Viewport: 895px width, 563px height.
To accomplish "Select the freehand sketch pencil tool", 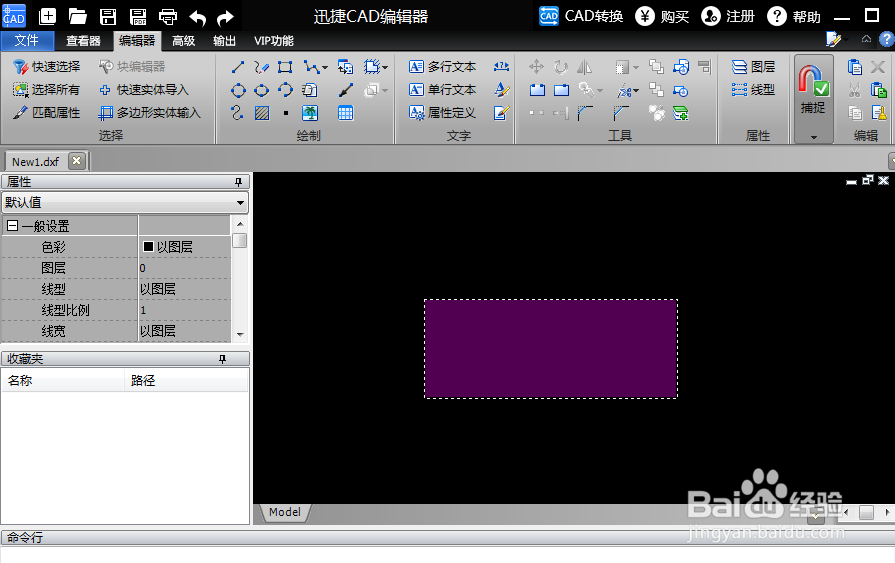I will (261, 67).
